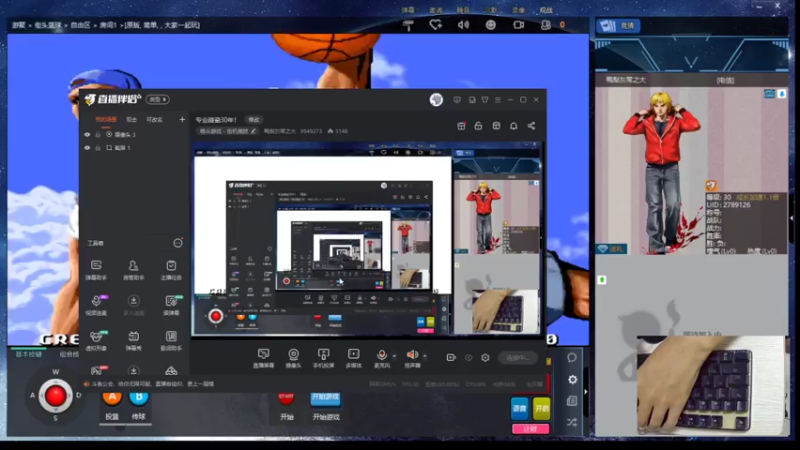Edit the 格斗游戏 category pill

point(228,131)
